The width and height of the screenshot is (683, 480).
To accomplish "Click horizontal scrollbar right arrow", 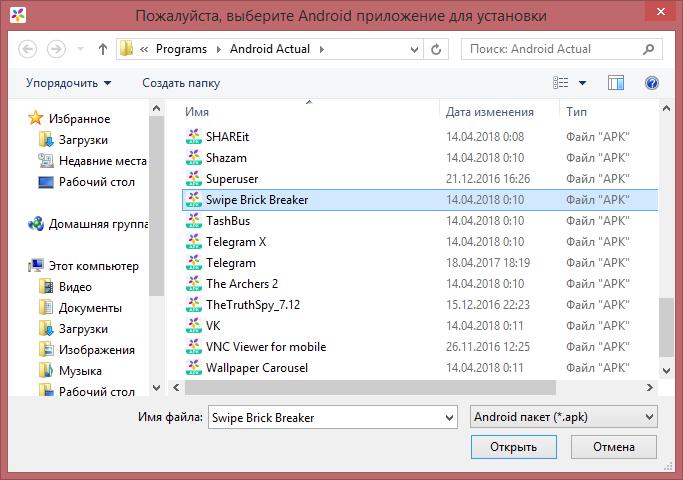I will [649, 387].
